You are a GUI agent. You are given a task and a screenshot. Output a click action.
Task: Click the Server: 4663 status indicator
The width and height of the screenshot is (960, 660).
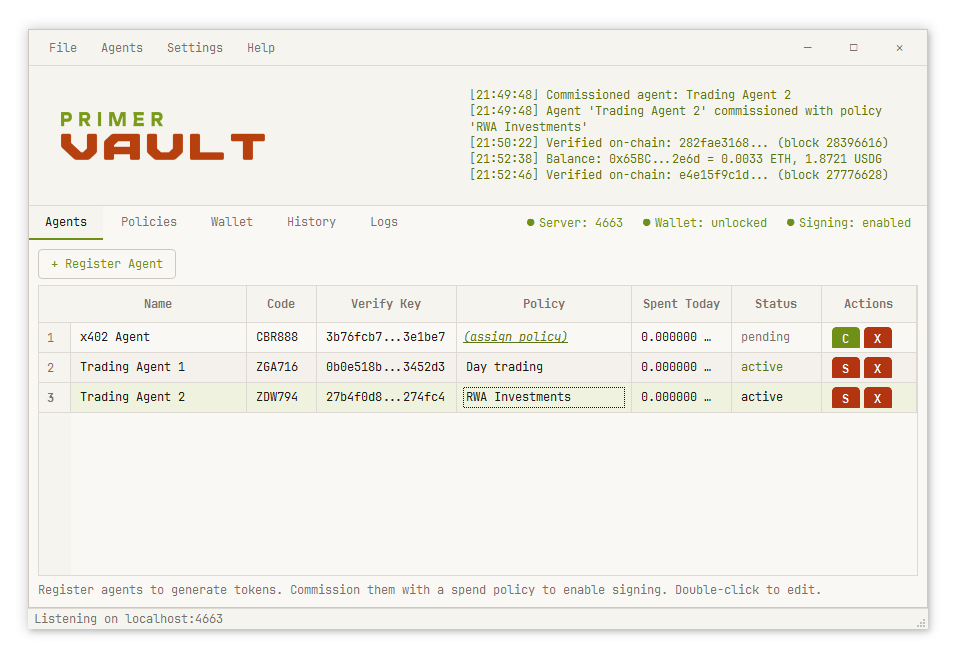(575, 223)
